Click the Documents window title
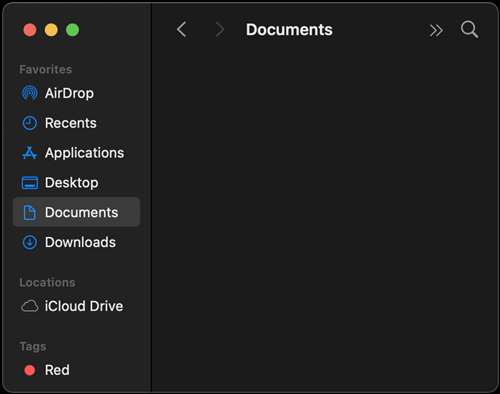The height and width of the screenshot is (394, 500). (289, 29)
